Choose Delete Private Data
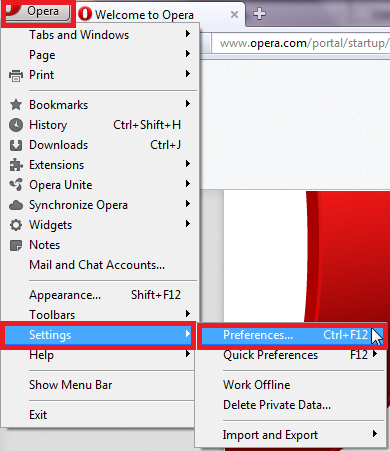The height and width of the screenshot is (451, 390). coord(292,405)
